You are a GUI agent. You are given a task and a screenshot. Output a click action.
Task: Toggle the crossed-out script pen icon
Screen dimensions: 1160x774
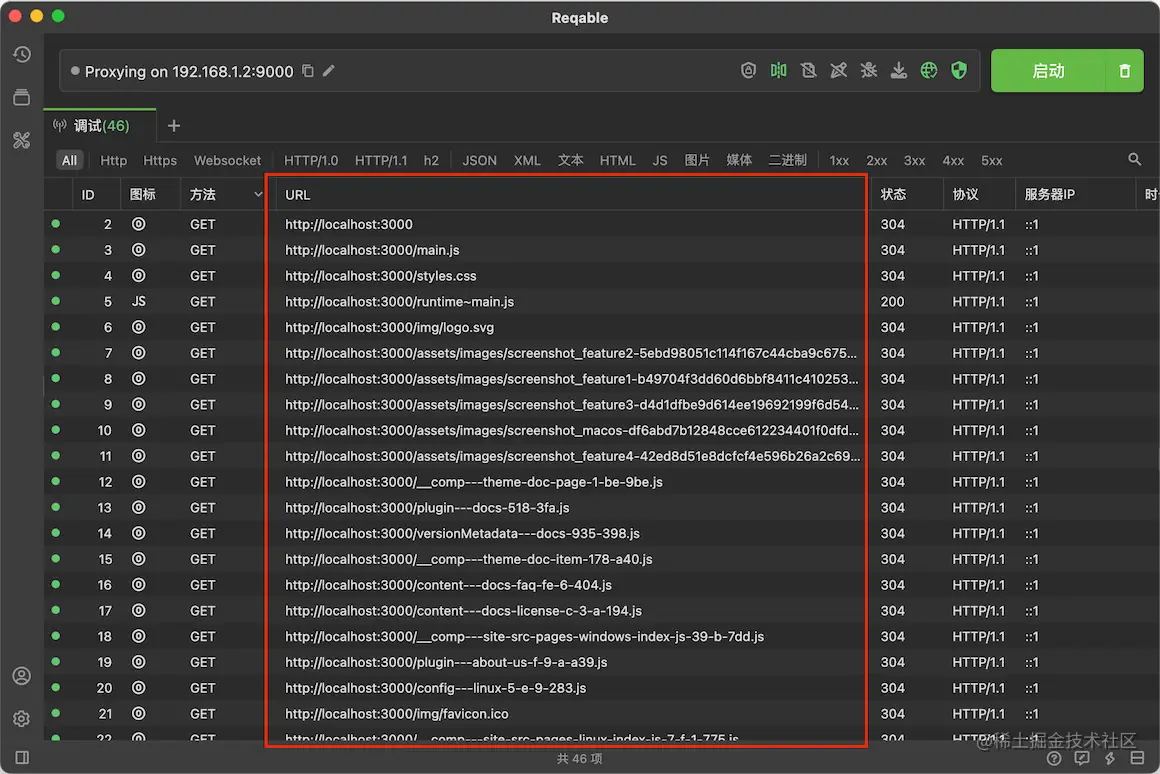click(838, 70)
